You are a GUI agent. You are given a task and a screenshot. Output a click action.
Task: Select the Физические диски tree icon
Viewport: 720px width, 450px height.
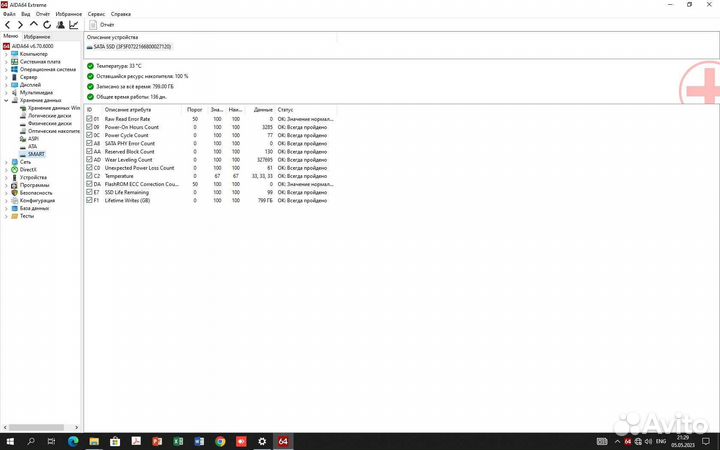[x=23, y=124]
